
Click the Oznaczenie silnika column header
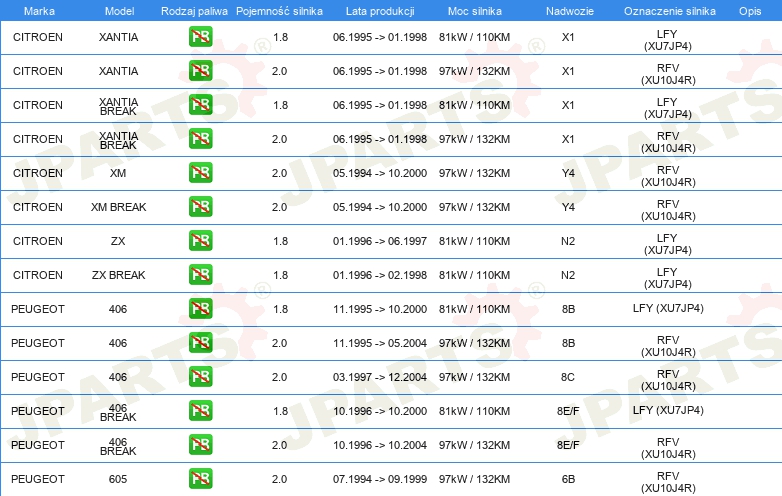point(667,10)
